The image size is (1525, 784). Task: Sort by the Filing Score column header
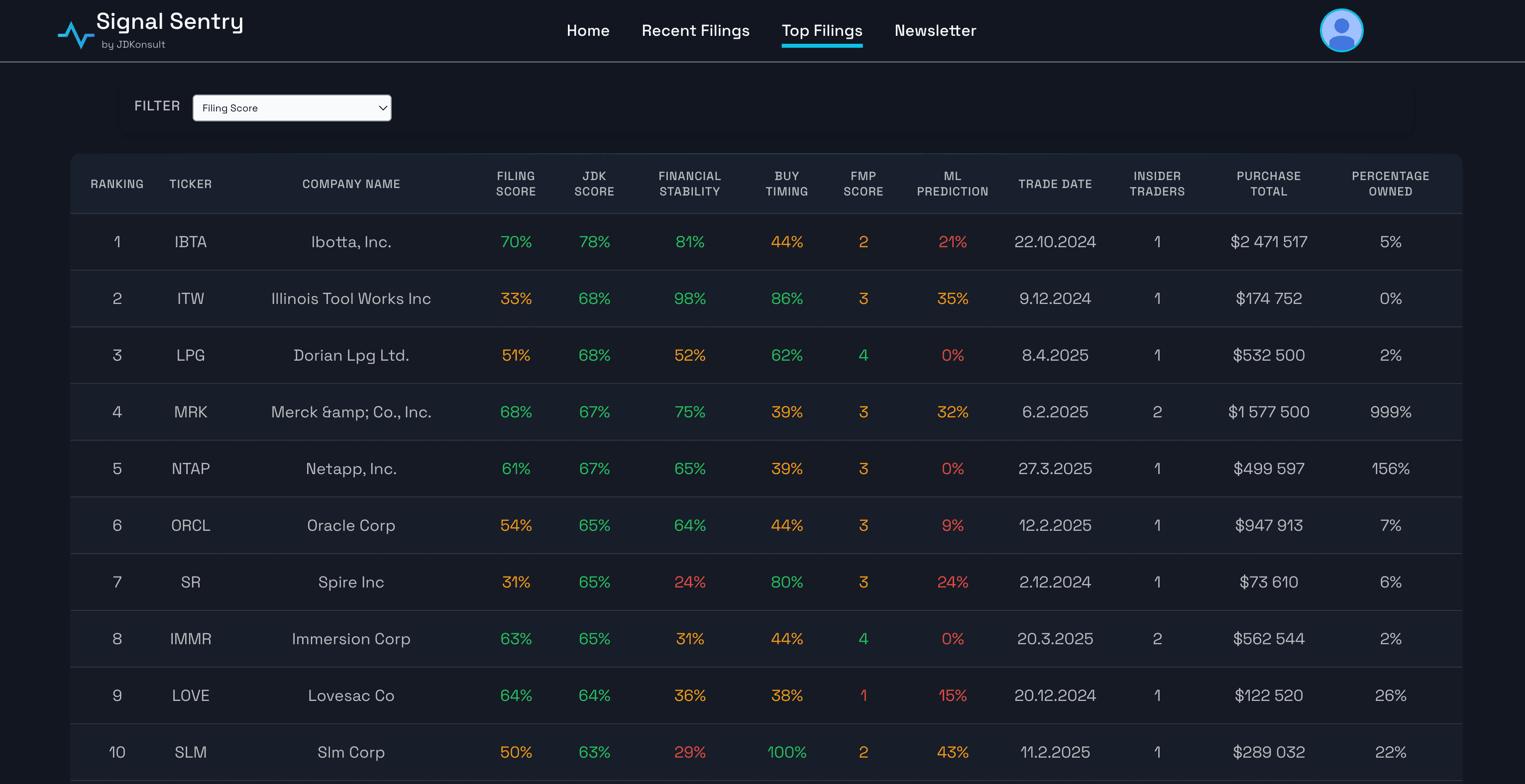click(x=515, y=184)
